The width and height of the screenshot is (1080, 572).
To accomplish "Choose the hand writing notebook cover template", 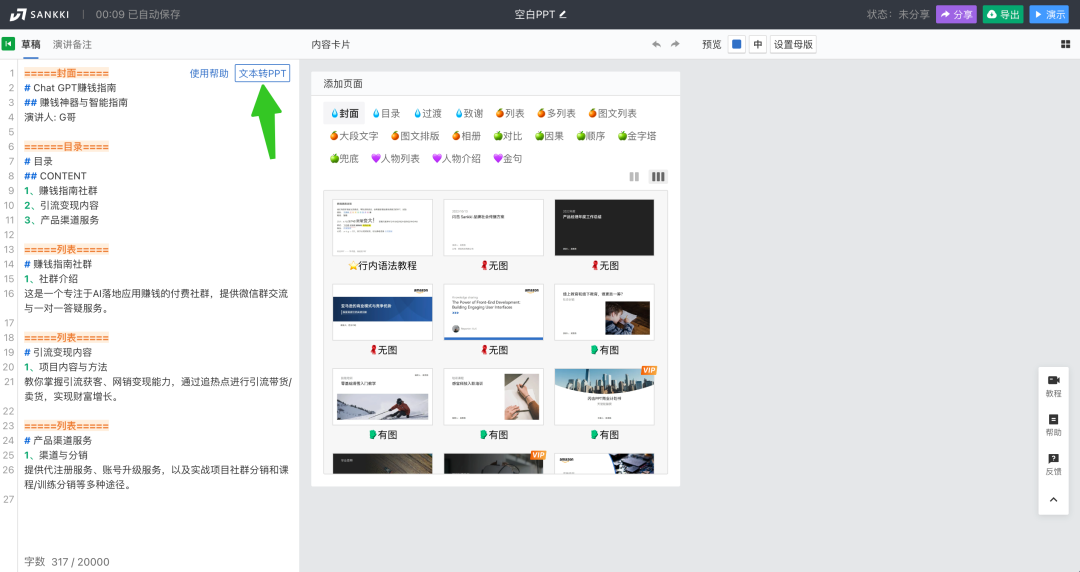I will click(x=493, y=397).
